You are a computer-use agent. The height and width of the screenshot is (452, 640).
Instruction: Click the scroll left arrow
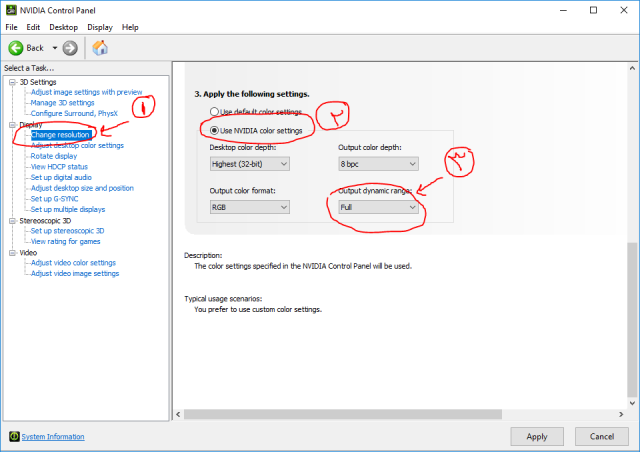[x=178, y=414]
